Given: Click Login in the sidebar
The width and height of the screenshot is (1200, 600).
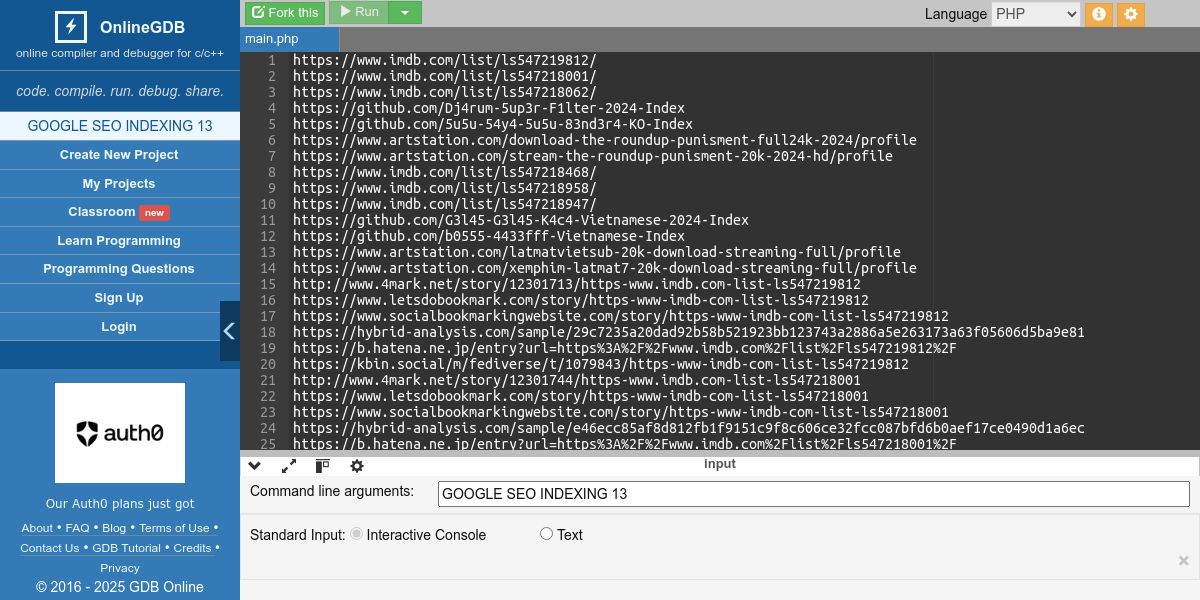Looking at the screenshot, I should (119, 327).
